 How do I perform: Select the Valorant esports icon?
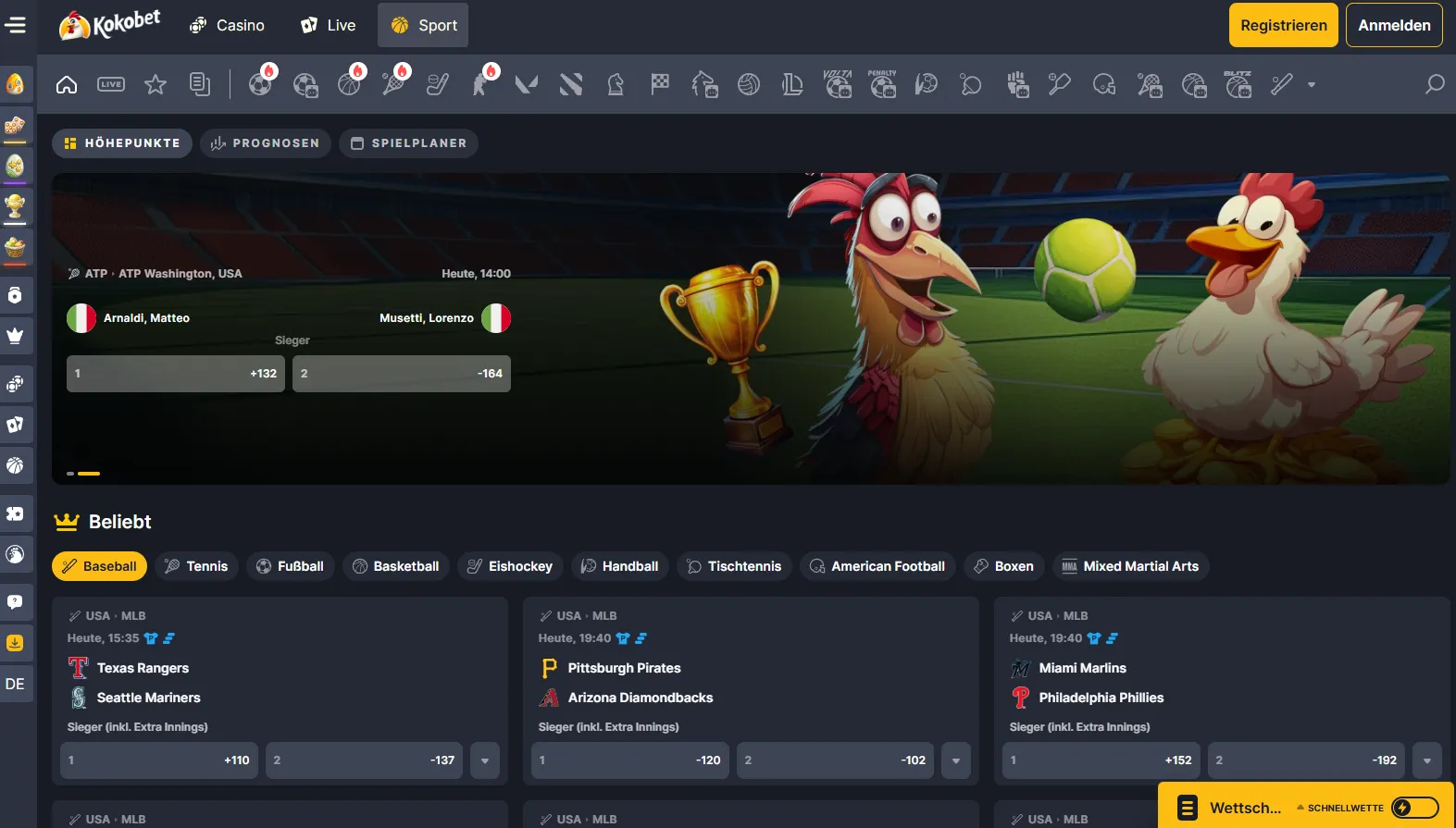[x=527, y=84]
